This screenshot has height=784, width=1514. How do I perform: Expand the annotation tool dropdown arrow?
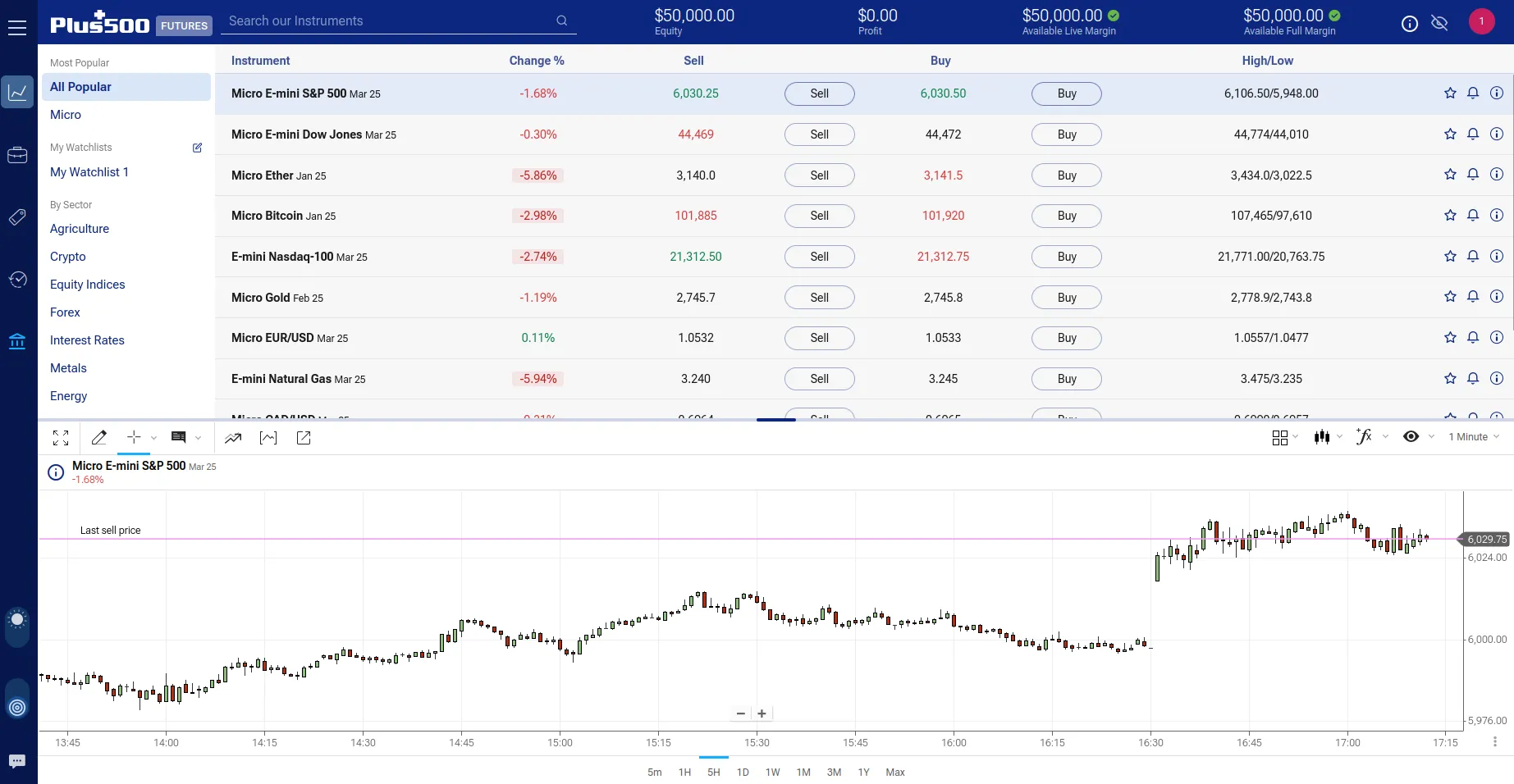(x=198, y=438)
